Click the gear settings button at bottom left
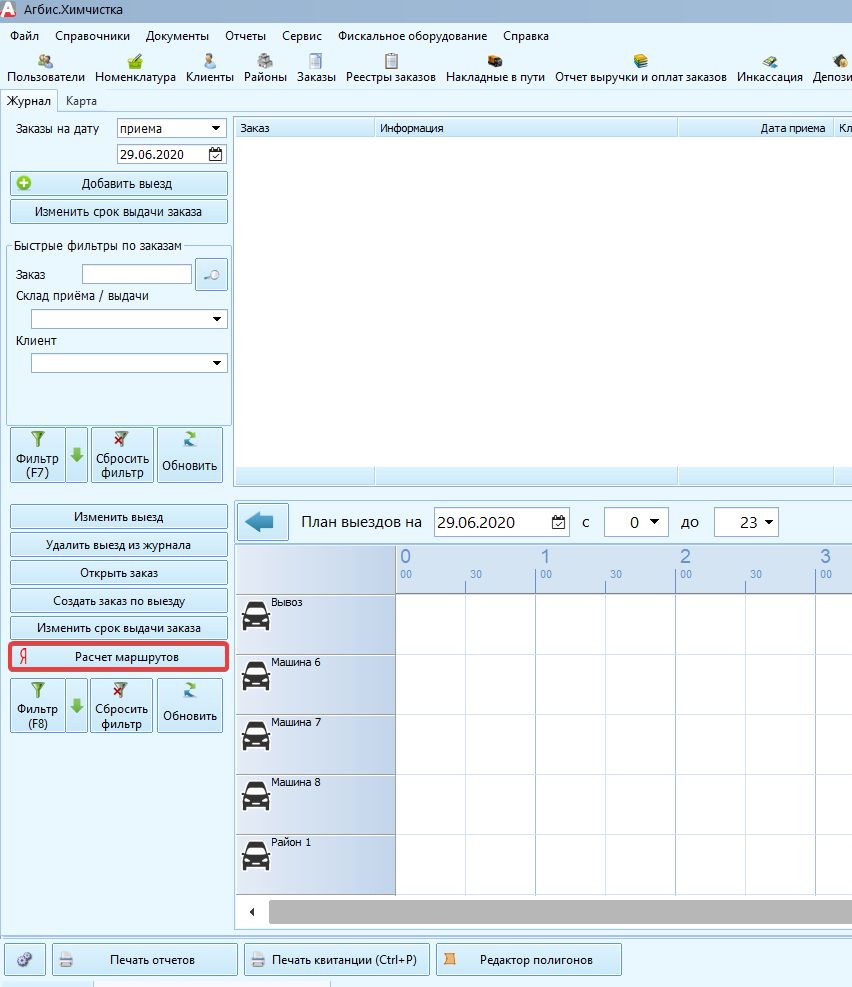 [25, 959]
